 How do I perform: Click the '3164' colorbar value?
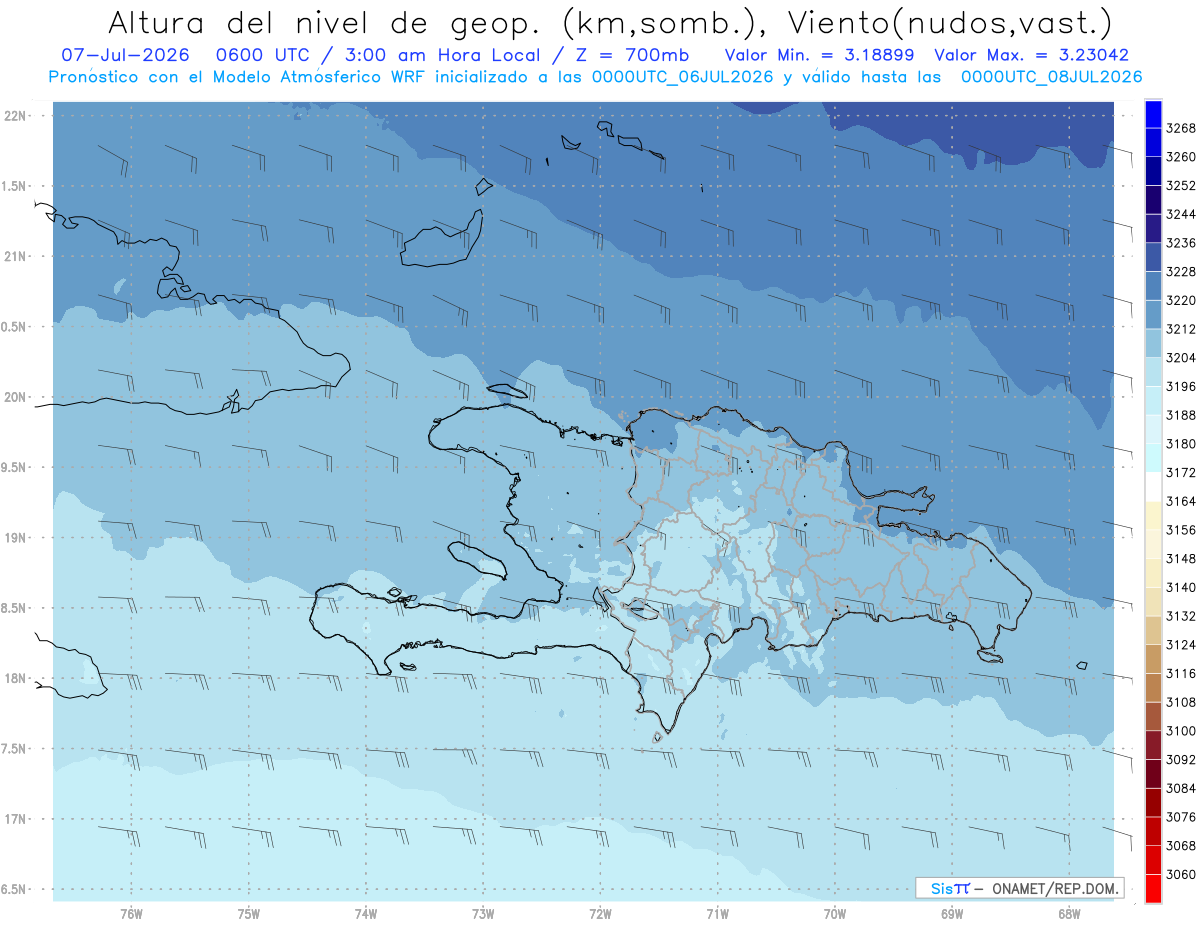point(1181,501)
